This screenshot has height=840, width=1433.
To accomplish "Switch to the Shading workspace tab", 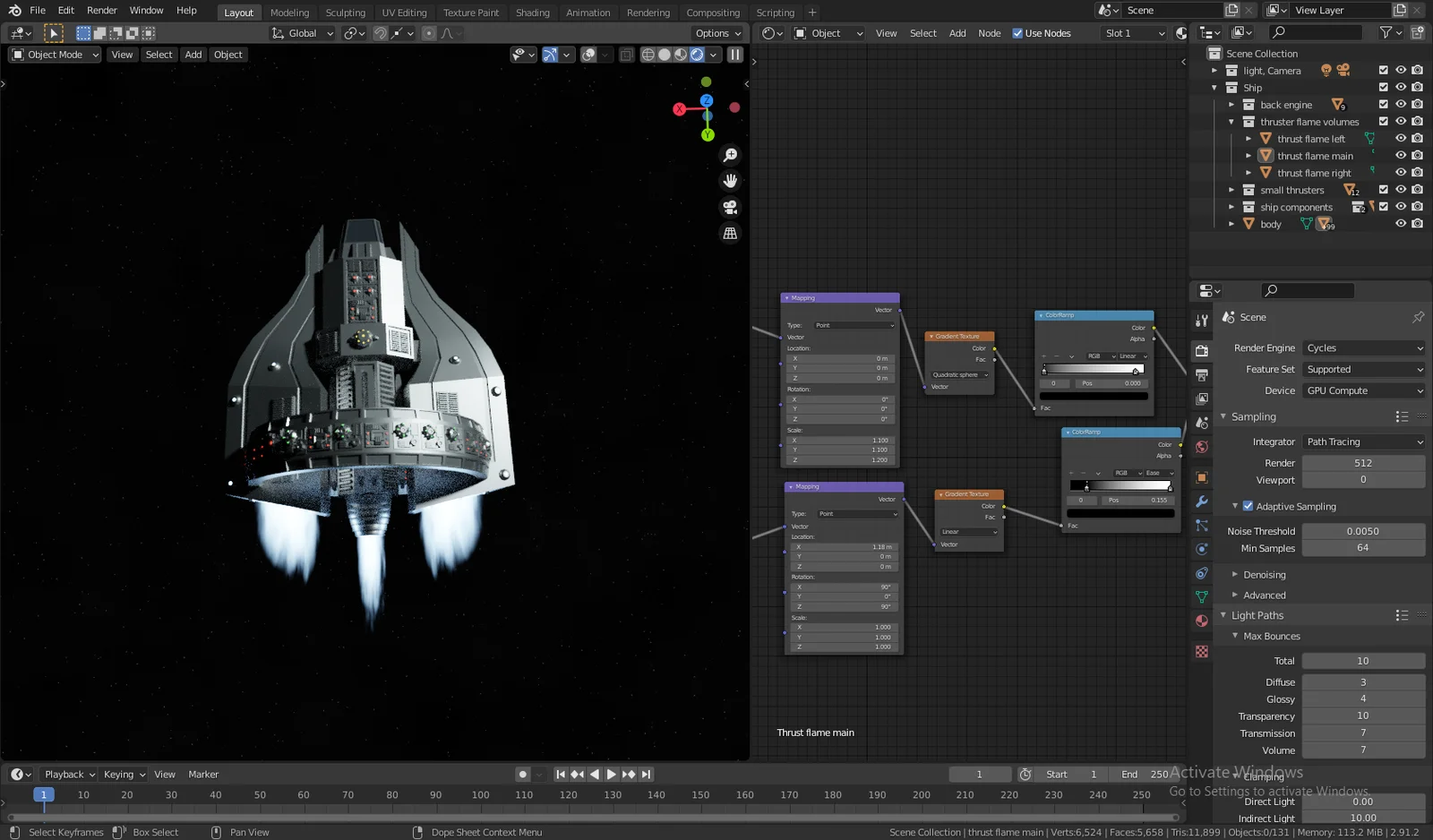I will [x=533, y=13].
